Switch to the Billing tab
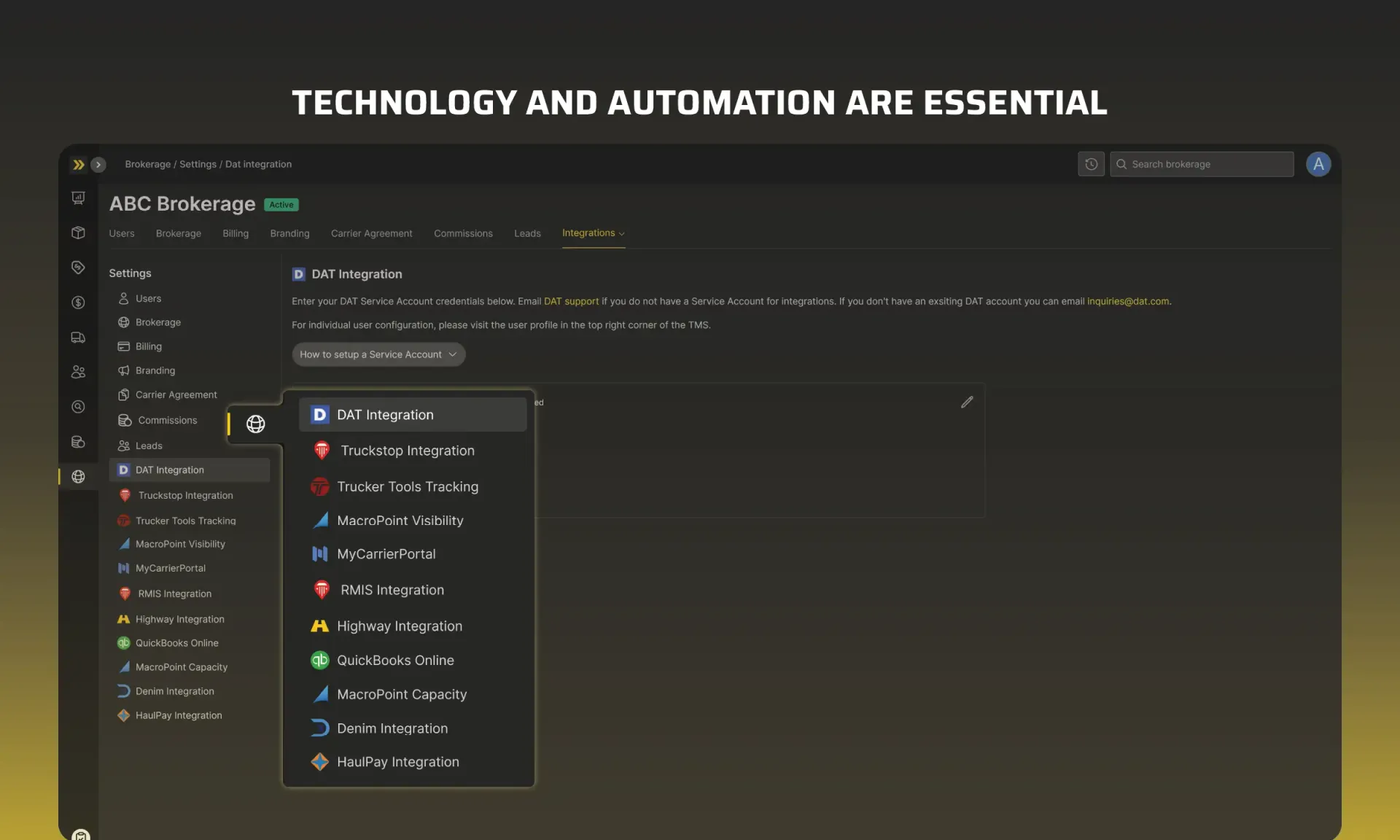 (236, 233)
